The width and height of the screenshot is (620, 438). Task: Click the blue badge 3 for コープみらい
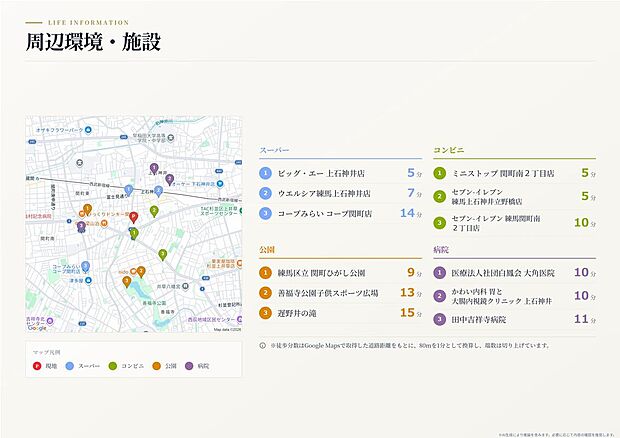pos(265,213)
